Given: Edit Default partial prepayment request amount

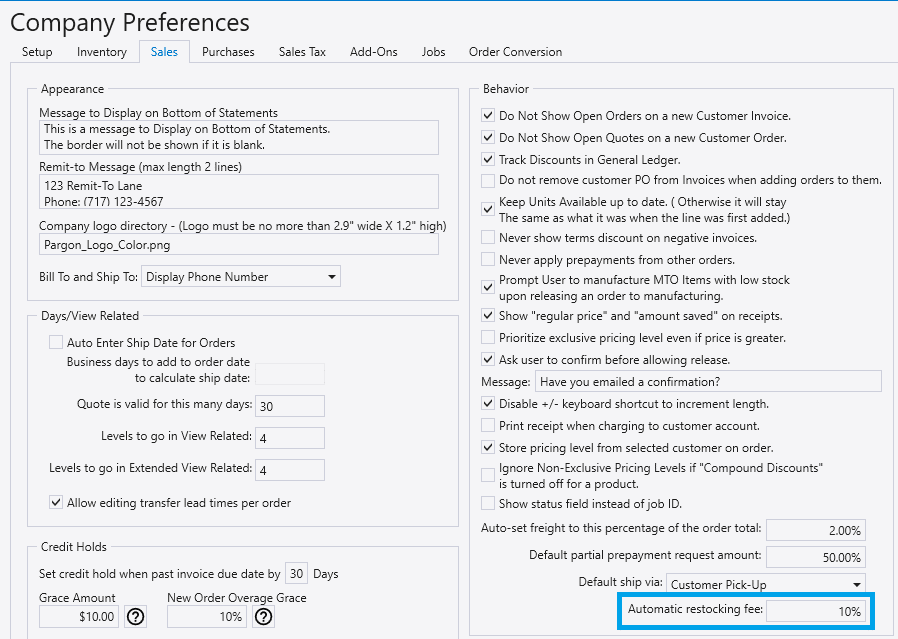Looking at the screenshot, I should pos(816,557).
